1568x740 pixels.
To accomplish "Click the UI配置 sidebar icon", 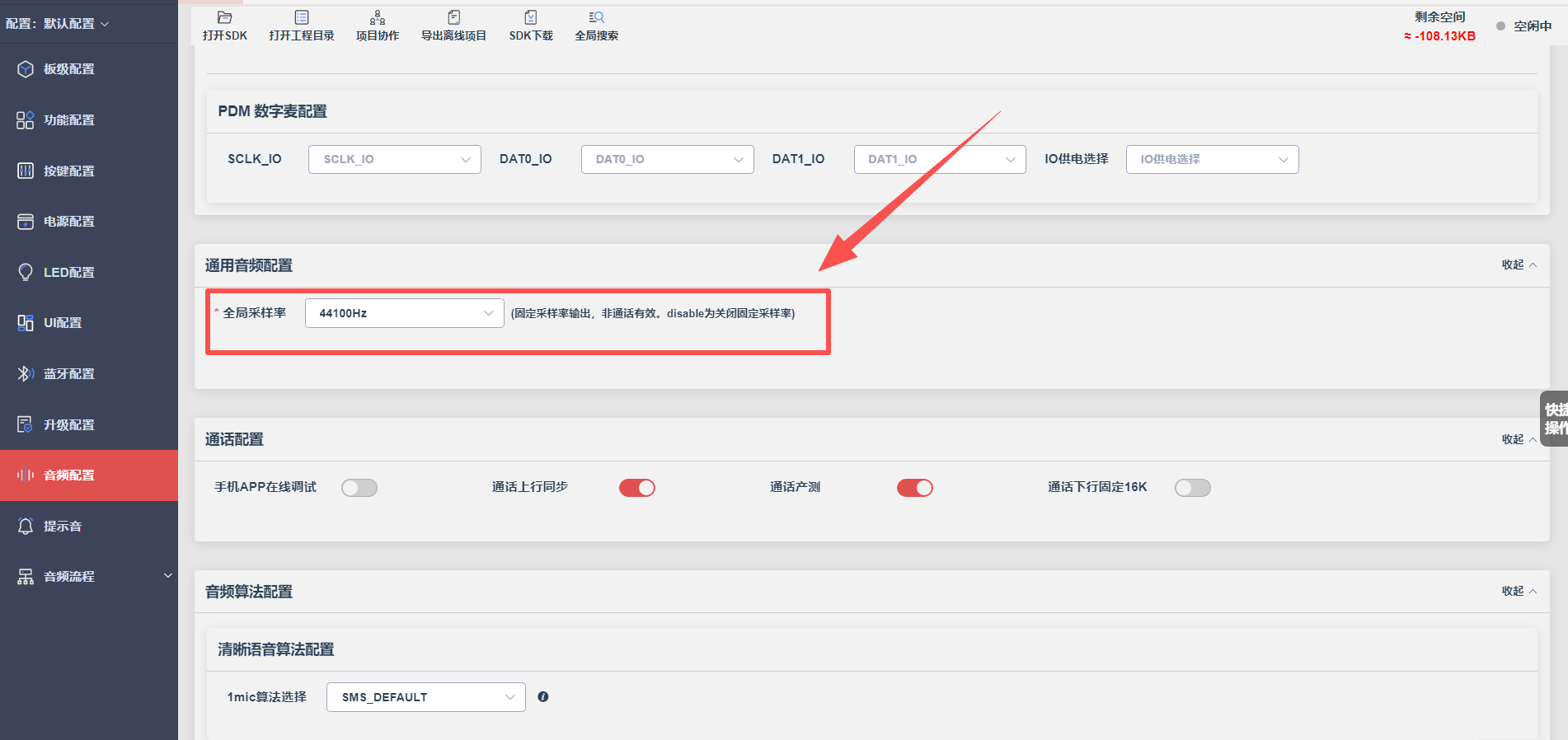I will coord(26,323).
